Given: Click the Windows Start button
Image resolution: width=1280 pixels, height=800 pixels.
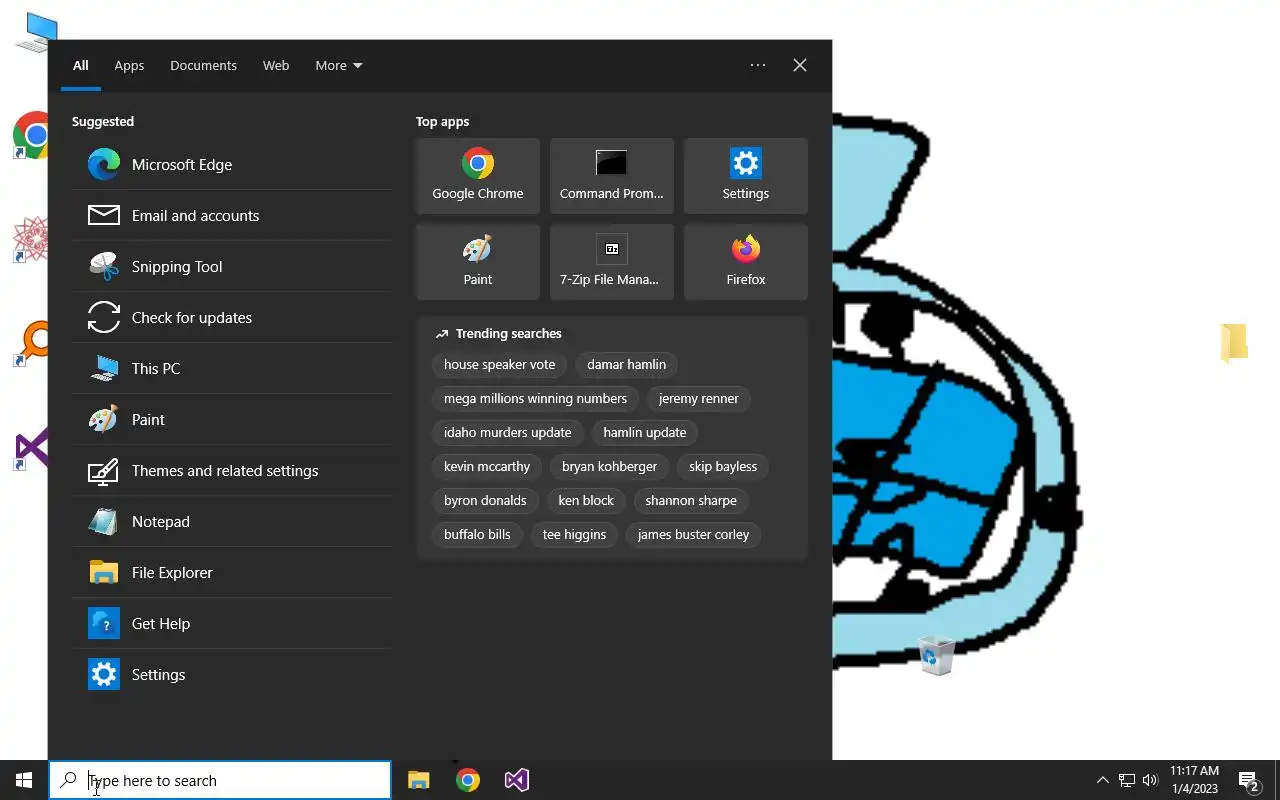Looking at the screenshot, I should 24,780.
